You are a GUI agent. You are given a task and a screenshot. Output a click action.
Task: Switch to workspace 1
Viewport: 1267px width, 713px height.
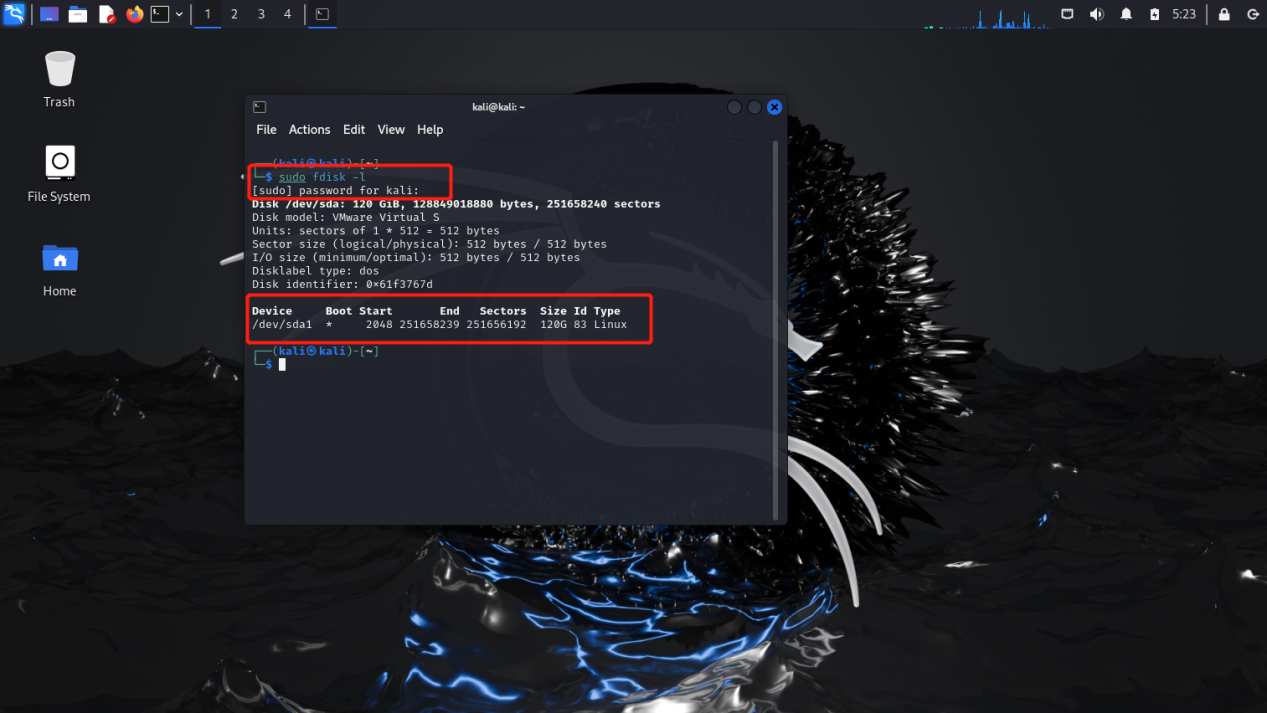208,14
